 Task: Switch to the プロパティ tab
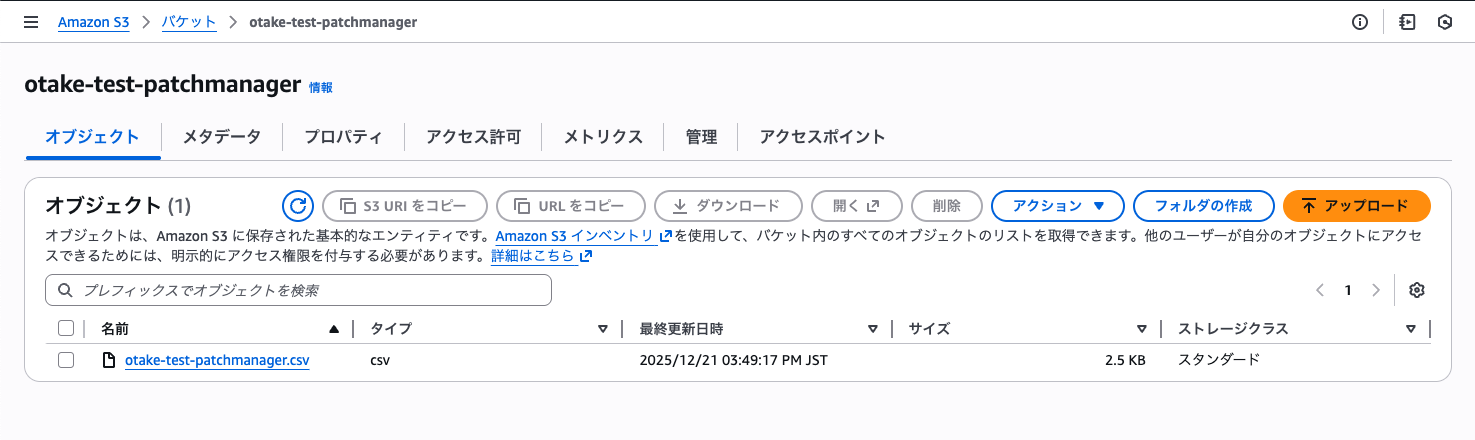pyautogui.click(x=343, y=137)
